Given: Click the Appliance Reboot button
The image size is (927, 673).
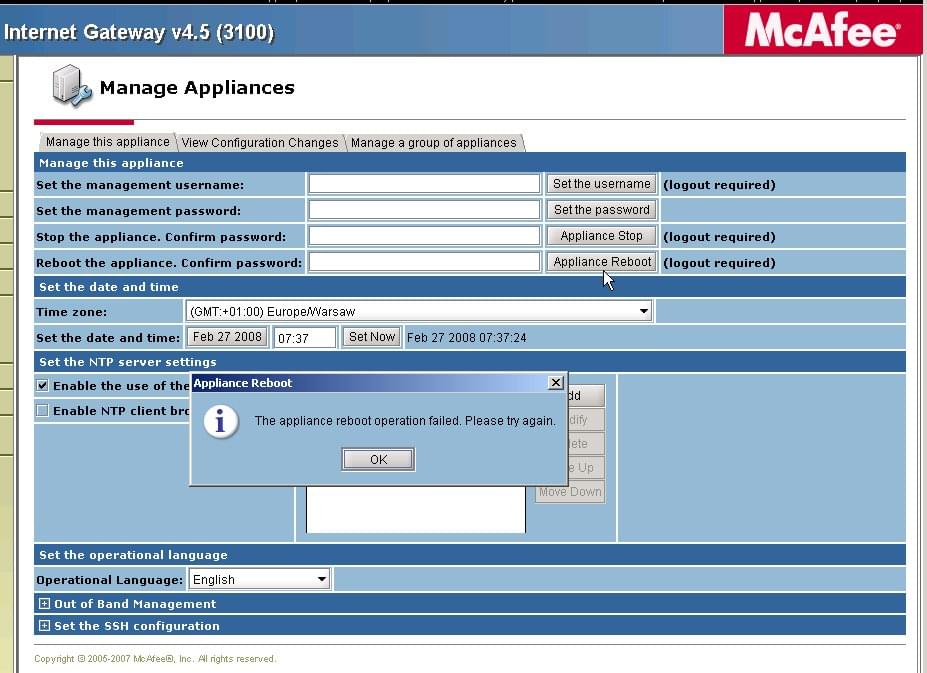Looking at the screenshot, I should 601,262.
